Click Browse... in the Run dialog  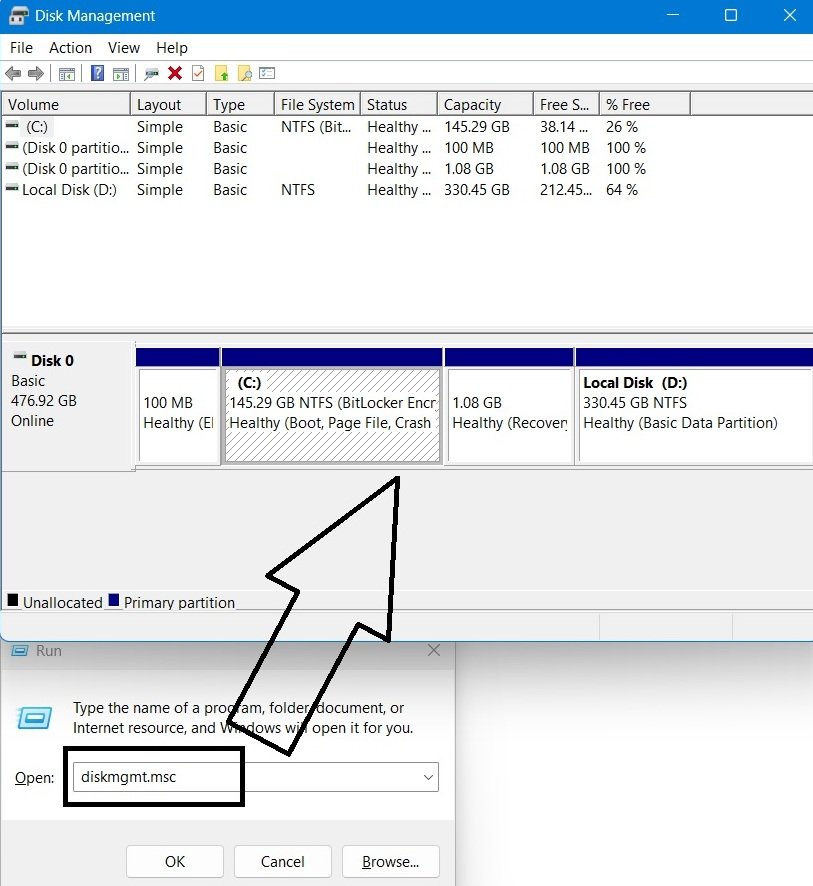pyautogui.click(x=391, y=862)
